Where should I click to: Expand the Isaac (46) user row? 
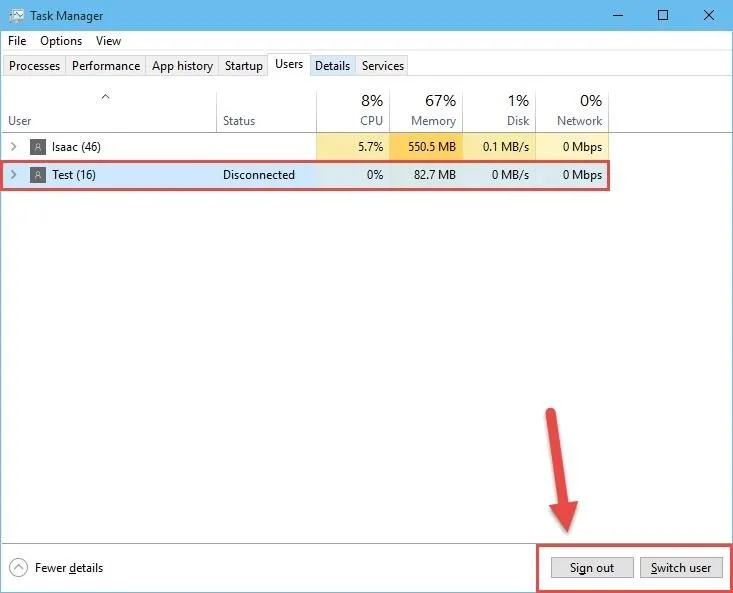14,147
